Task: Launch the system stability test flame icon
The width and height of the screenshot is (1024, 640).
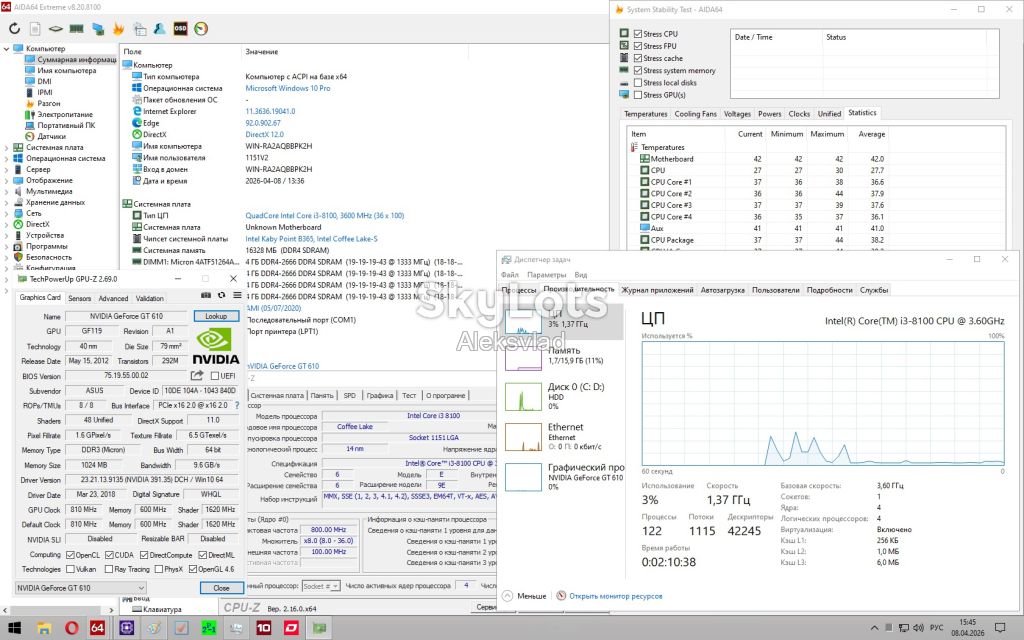Action: 118,29
